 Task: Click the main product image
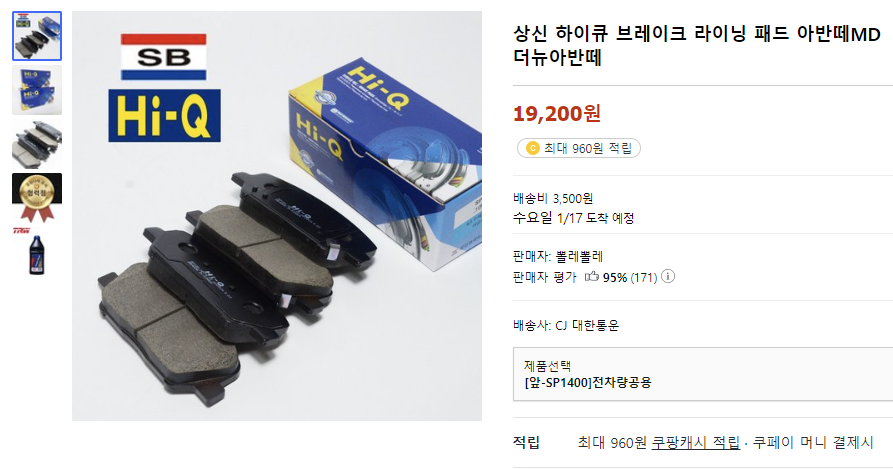[x=277, y=216]
